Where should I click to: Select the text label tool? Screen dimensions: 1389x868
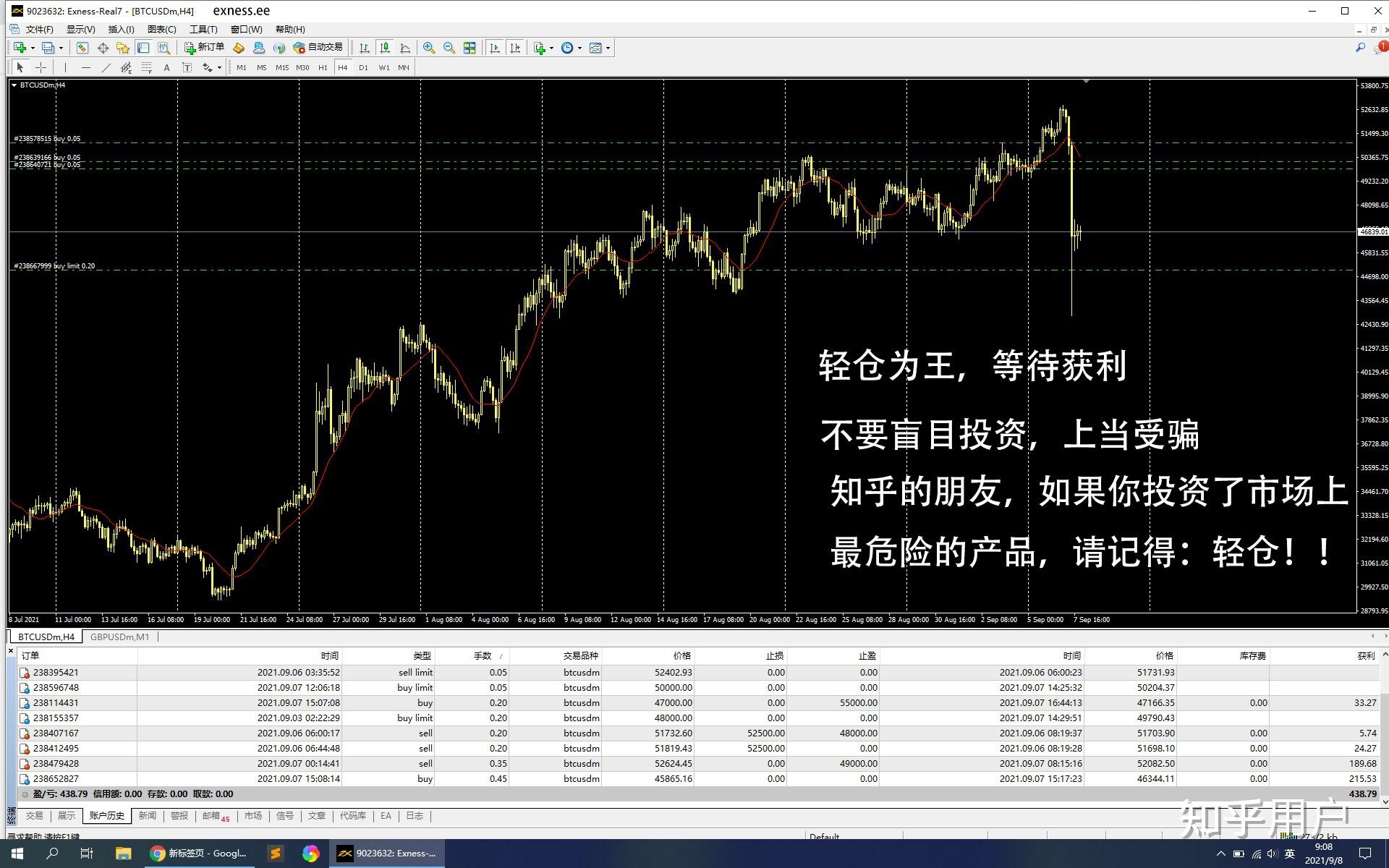[187, 67]
